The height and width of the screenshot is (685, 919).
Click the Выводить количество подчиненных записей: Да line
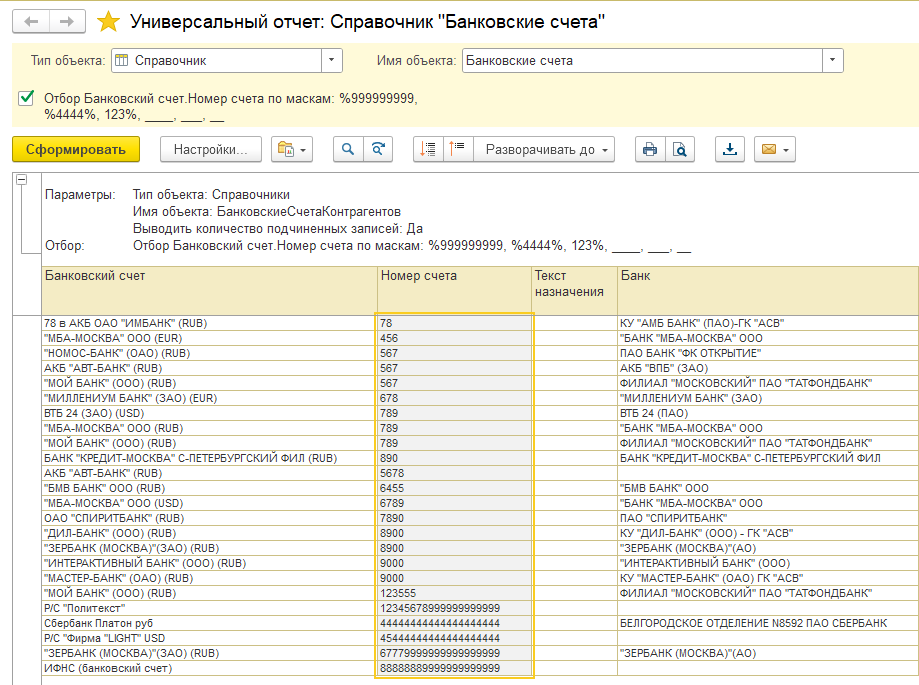pyautogui.click(x=278, y=229)
